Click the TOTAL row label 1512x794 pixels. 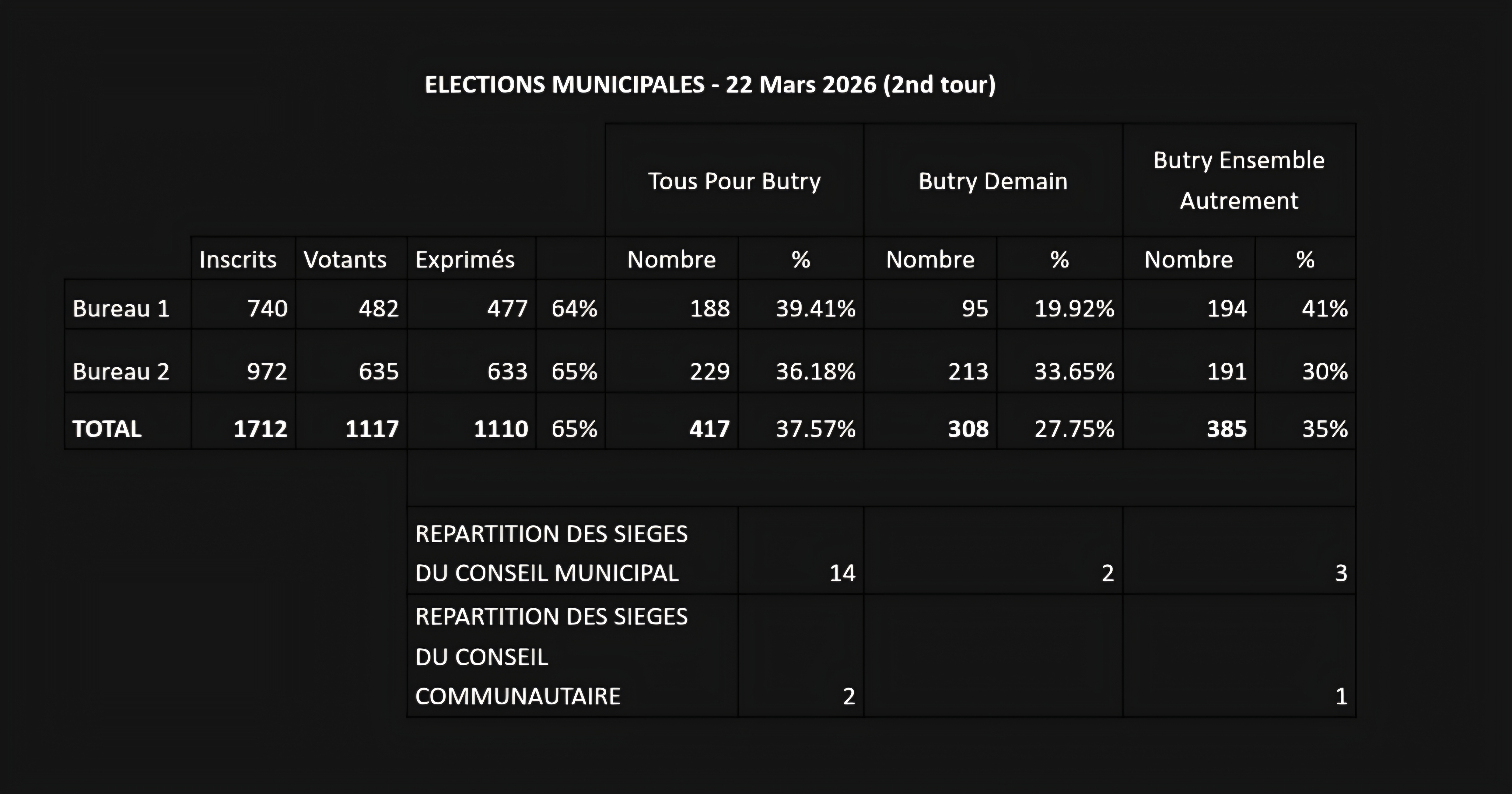[107, 429]
